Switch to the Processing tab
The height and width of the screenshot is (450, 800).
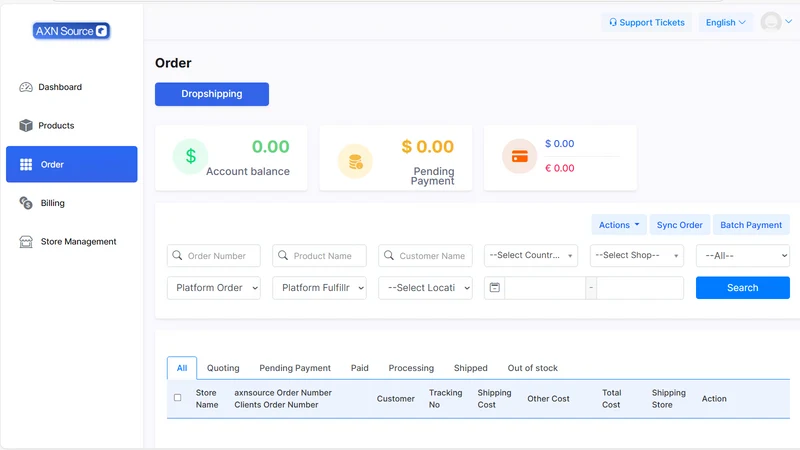411,368
